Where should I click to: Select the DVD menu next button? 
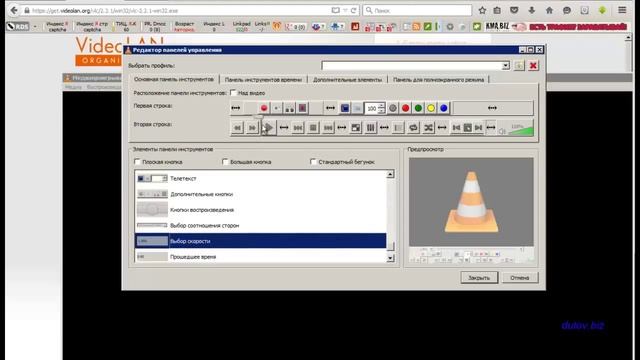tap(478, 128)
